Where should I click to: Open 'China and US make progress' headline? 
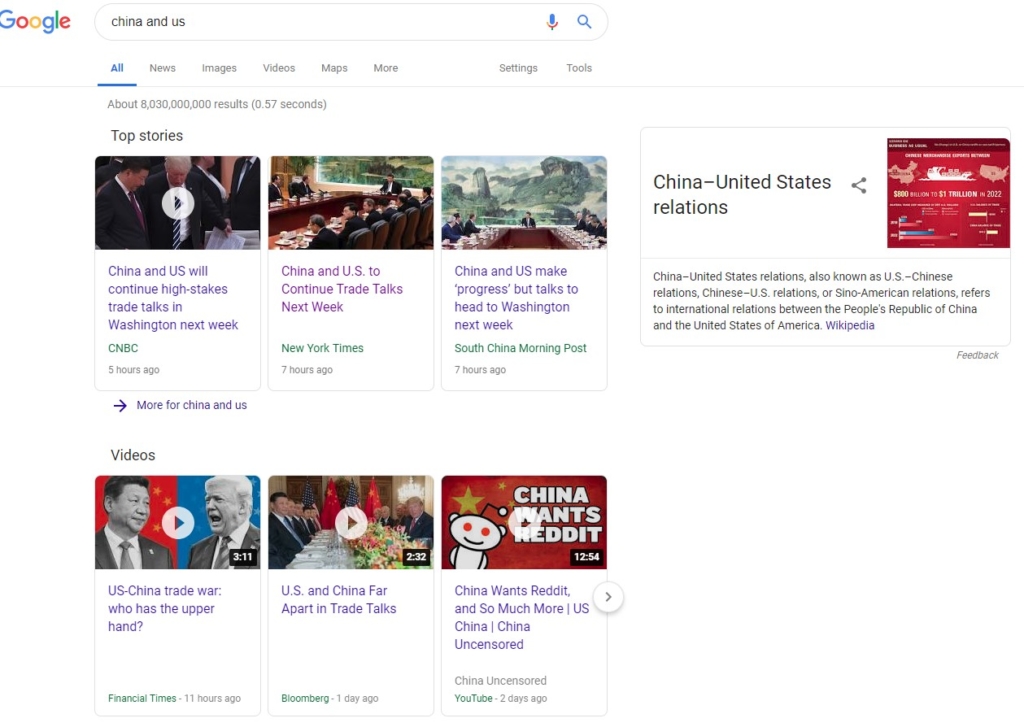(x=516, y=298)
